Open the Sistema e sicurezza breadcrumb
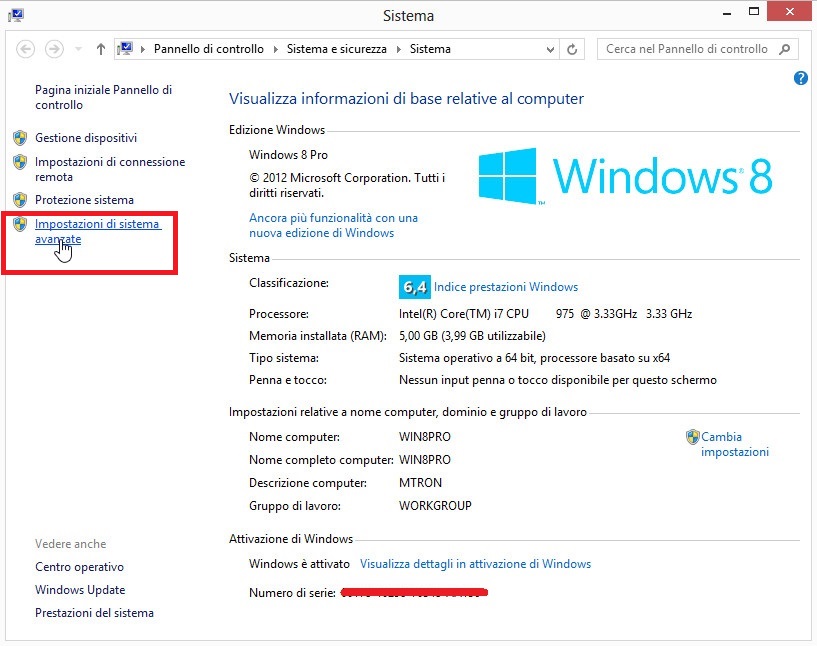This screenshot has height=646, width=817. (x=337, y=49)
